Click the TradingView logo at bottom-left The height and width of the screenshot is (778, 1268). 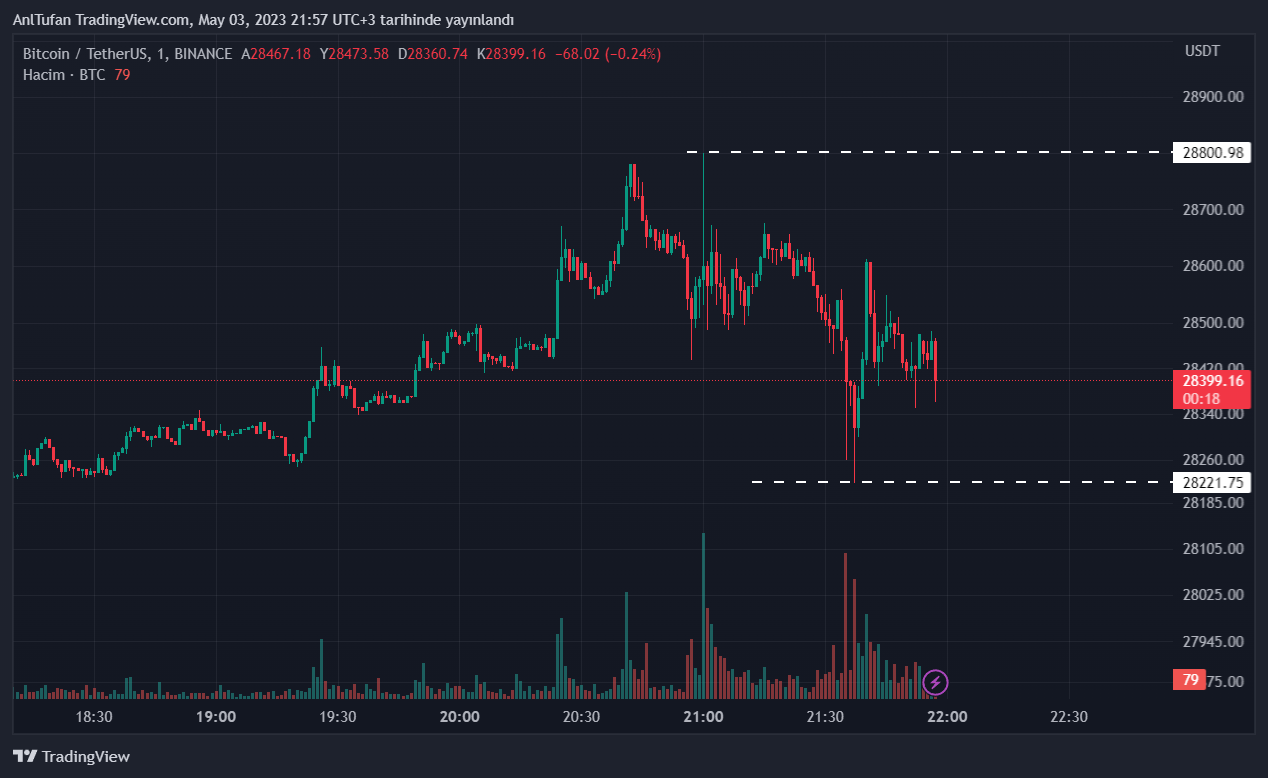pyautogui.click(x=71, y=757)
